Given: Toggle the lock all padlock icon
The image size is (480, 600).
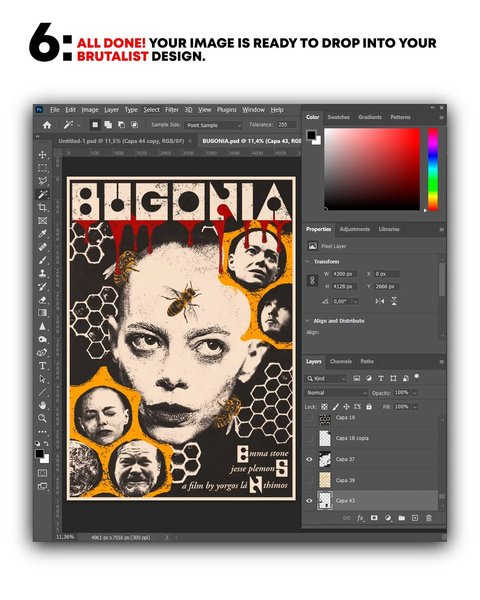Looking at the screenshot, I should (x=369, y=407).
